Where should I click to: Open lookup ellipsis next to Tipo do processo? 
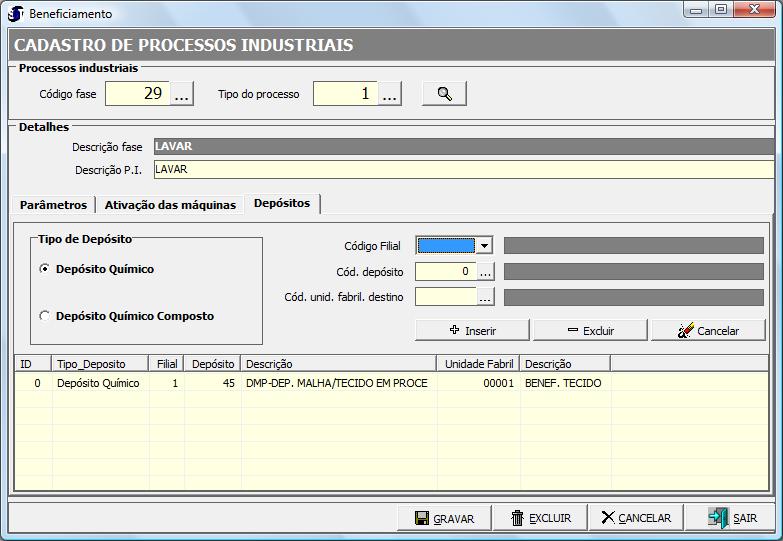pos(390,95)
